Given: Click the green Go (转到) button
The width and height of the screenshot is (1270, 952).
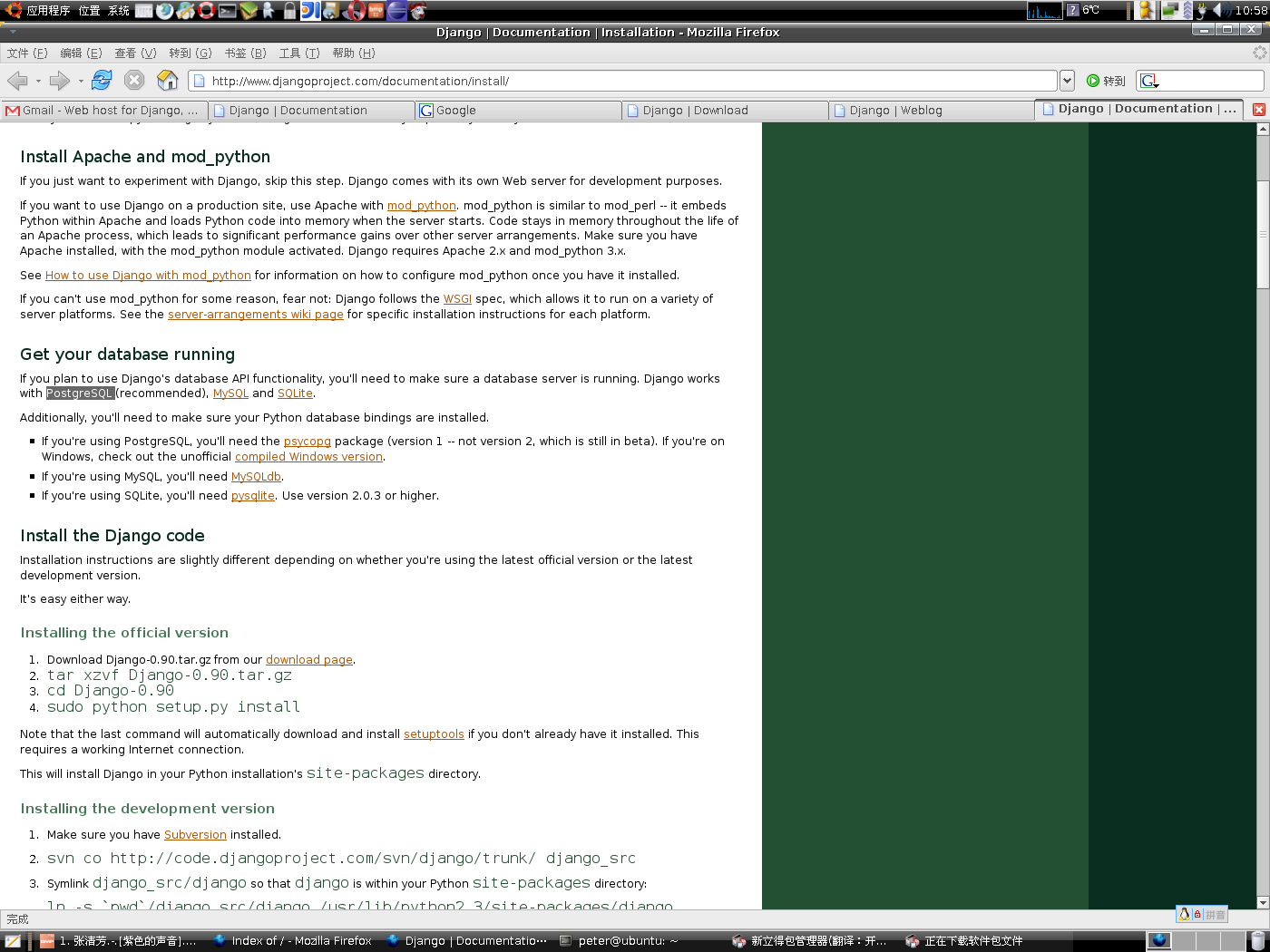Looking at the screenshot, I should click(x=1106, y=81).
